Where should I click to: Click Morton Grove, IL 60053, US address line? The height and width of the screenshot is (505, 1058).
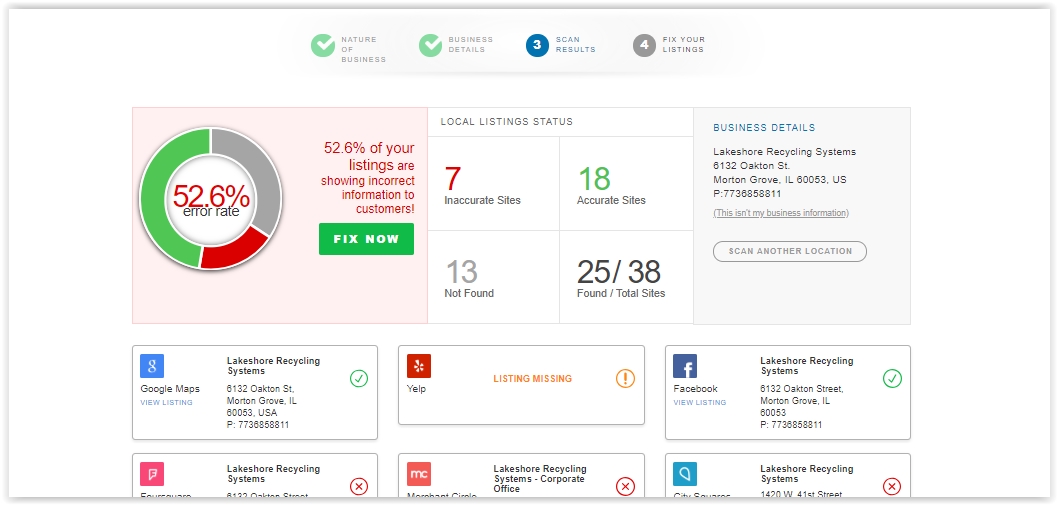pos(779,180)
